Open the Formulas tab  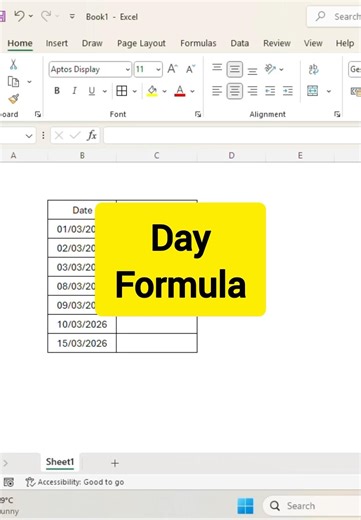pyautogui.click(x=198, y=43)
